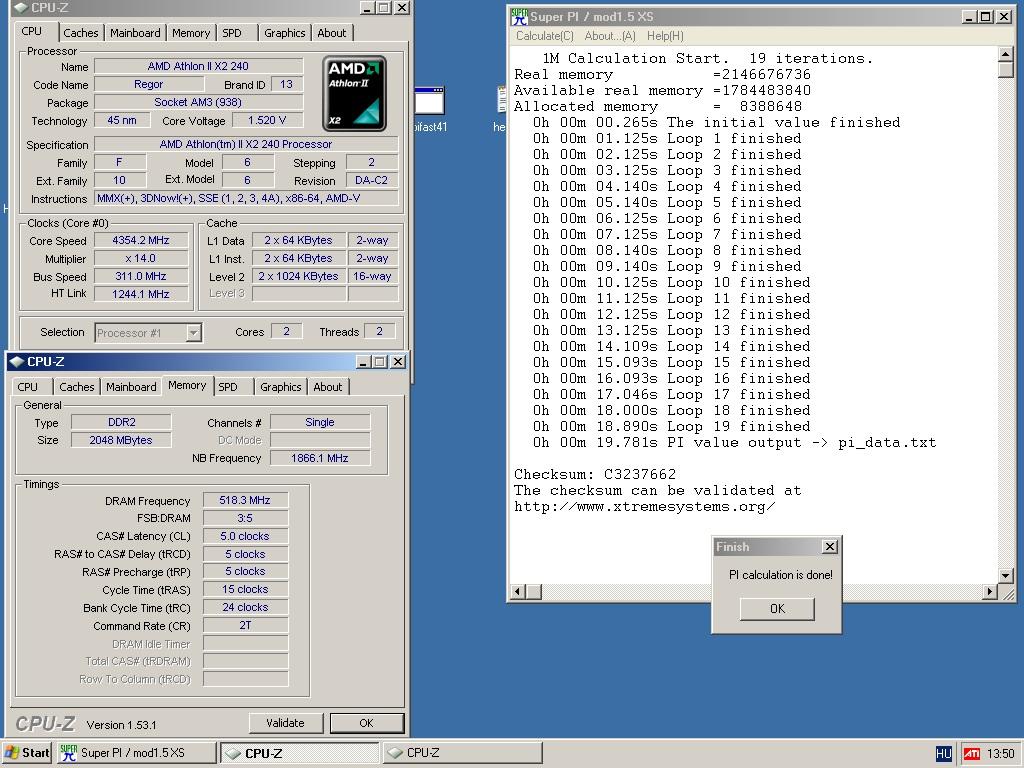Click the DRAM Frequency value 518.3 MHz
The width and height of the screenshot is (1024, 768).
(245, 500)
